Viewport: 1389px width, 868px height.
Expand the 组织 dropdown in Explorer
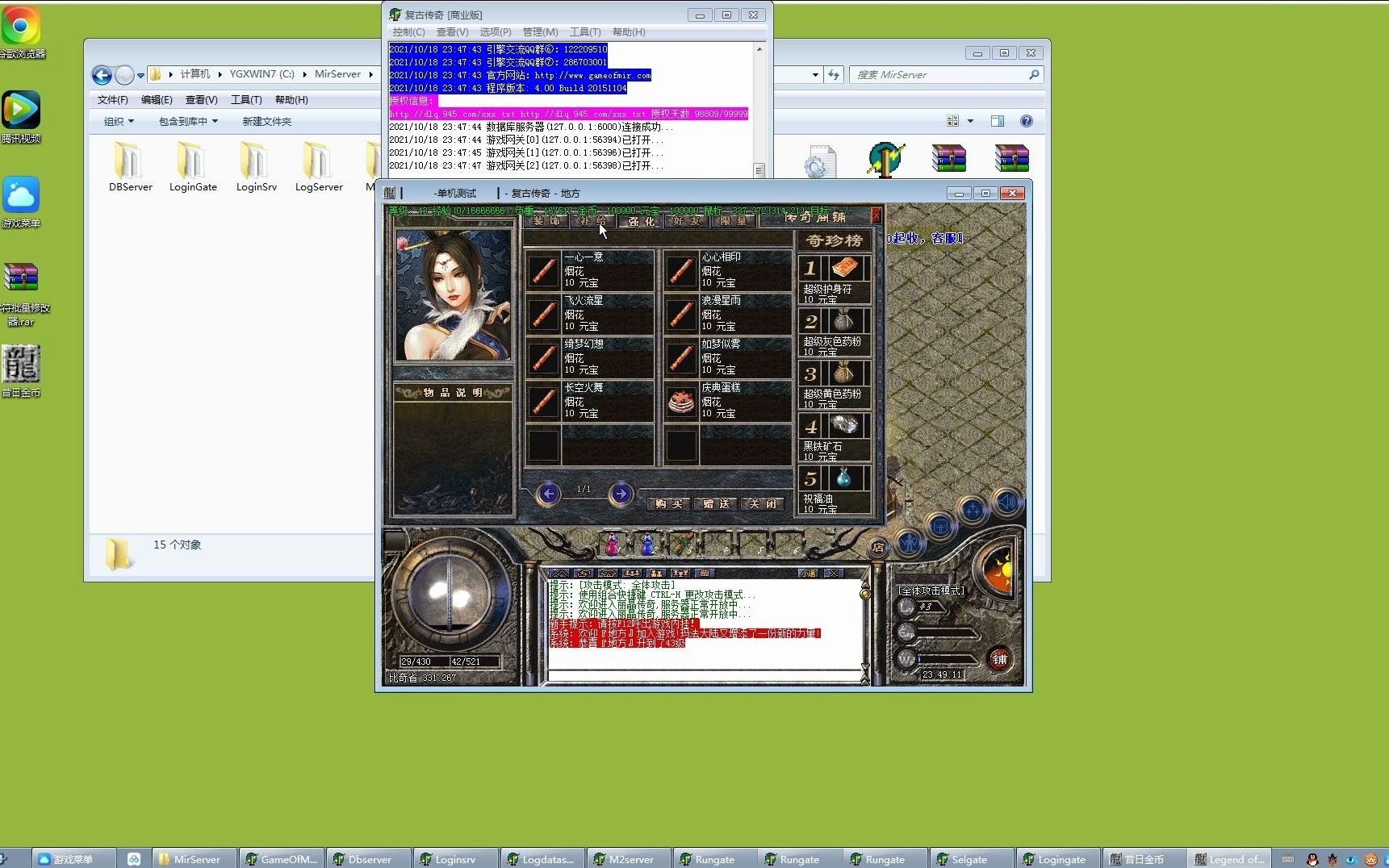[x=119, y=121]
